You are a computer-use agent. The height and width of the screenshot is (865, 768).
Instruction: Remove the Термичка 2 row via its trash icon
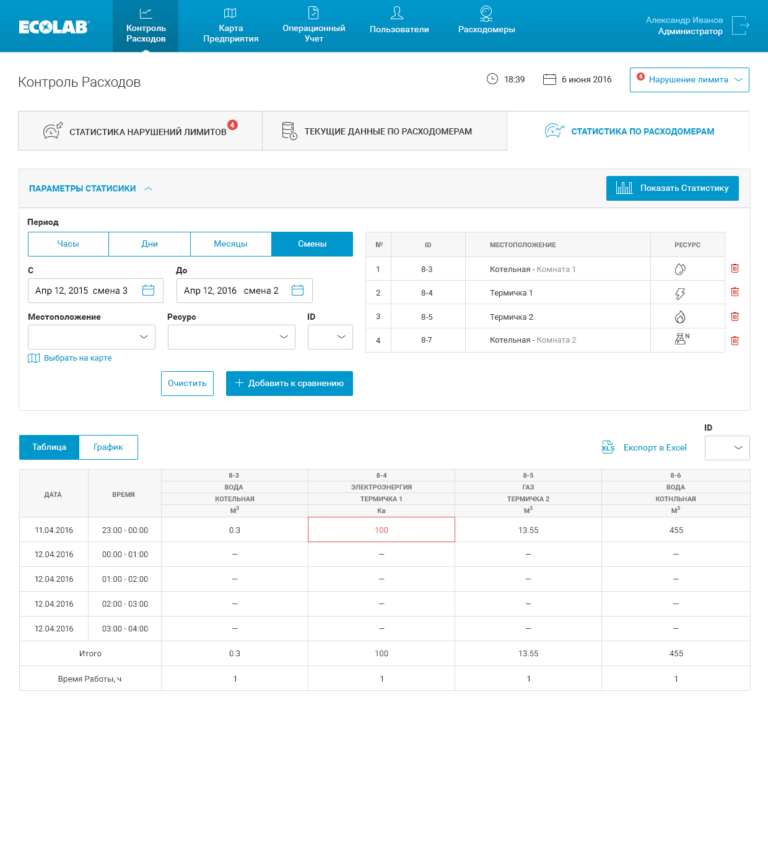[734, 316]
